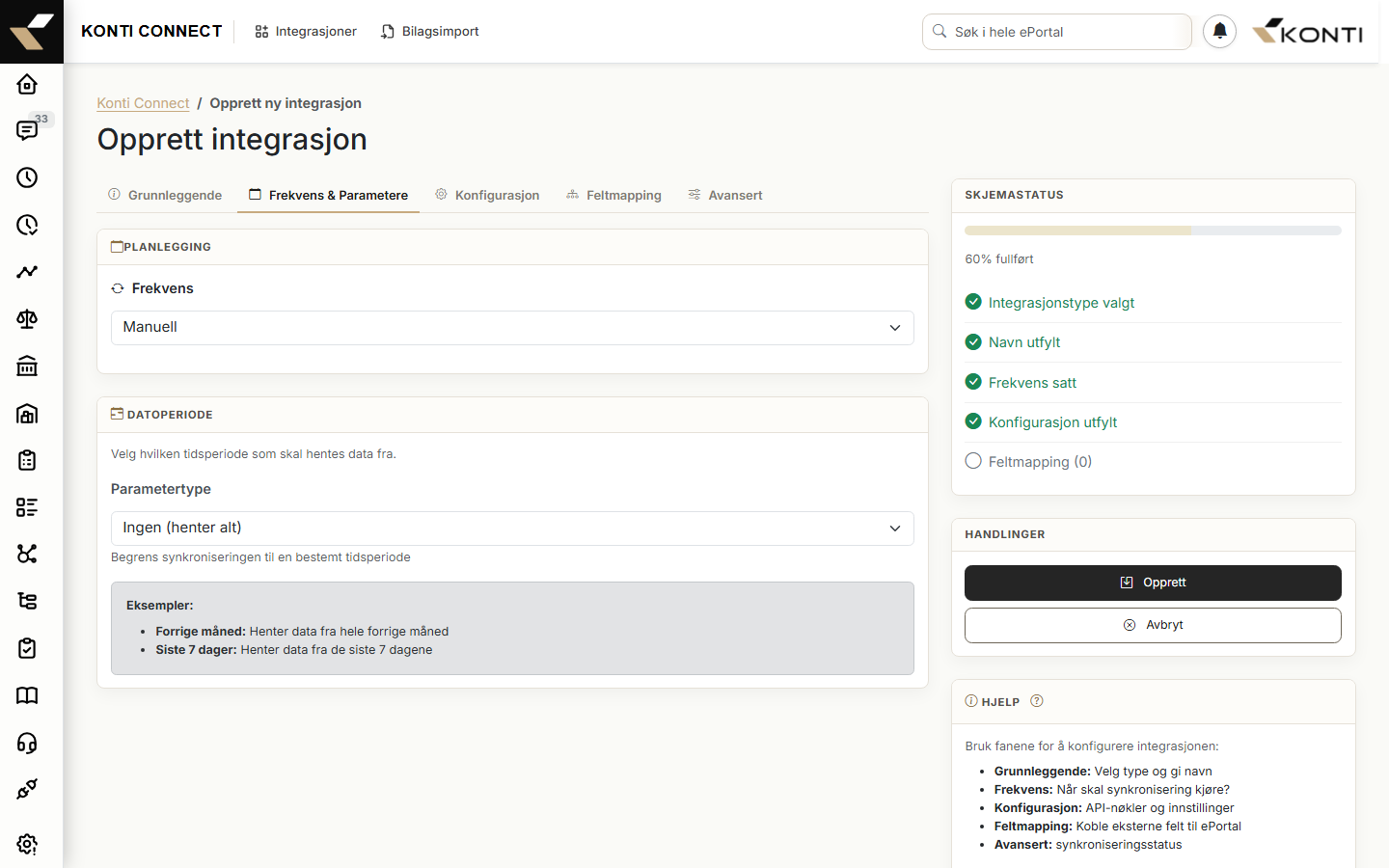Viewport: 1389px width, 868px height.
Task: Click the Frekvens help list entry
Action: pyautogui.click(x=1112, y=790)
